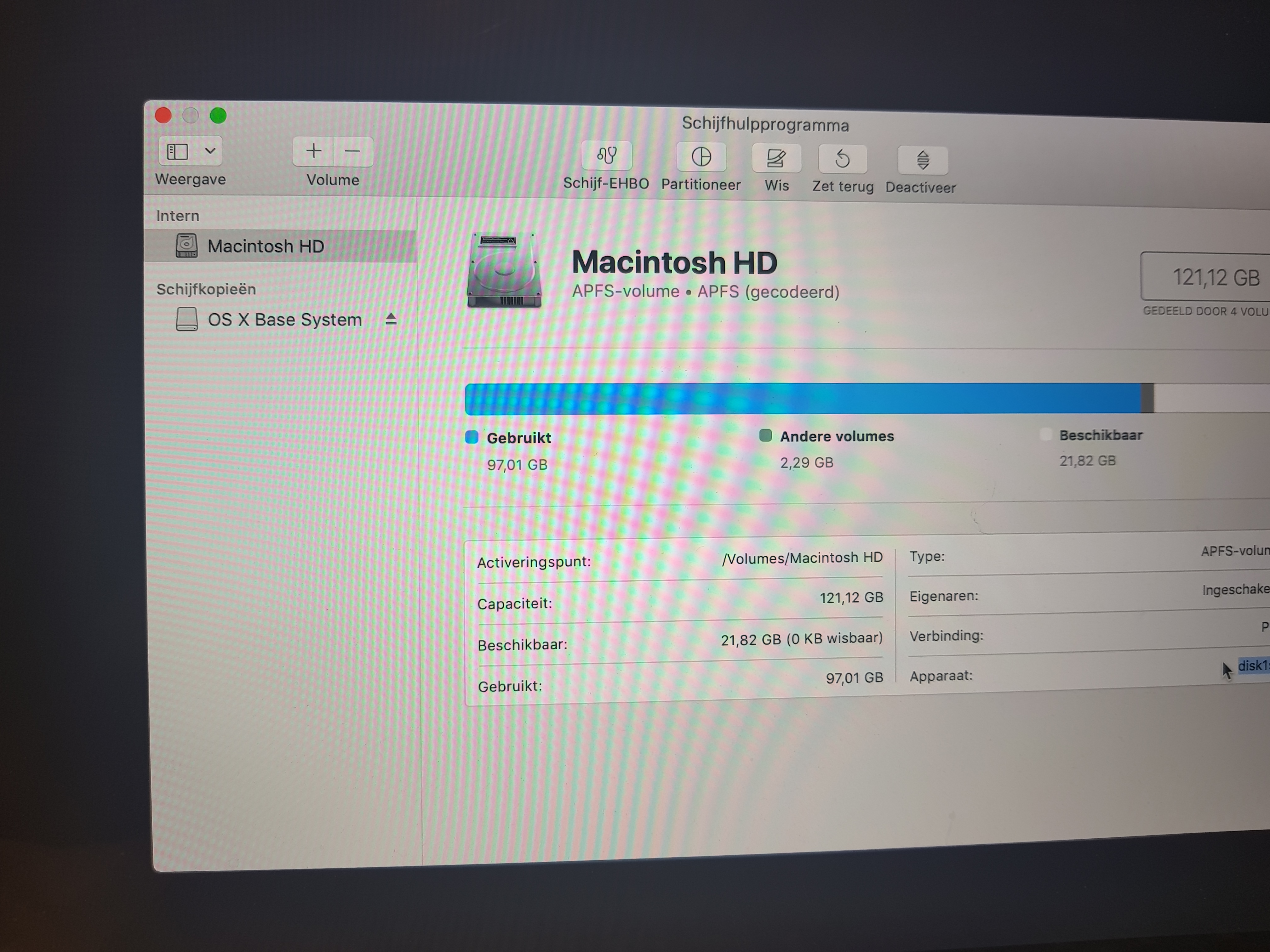Click the 21,82 GB (0 KB wisbaar) value
The height and width of the screenshot is (952, 1270).
click(x=802, y=639)
